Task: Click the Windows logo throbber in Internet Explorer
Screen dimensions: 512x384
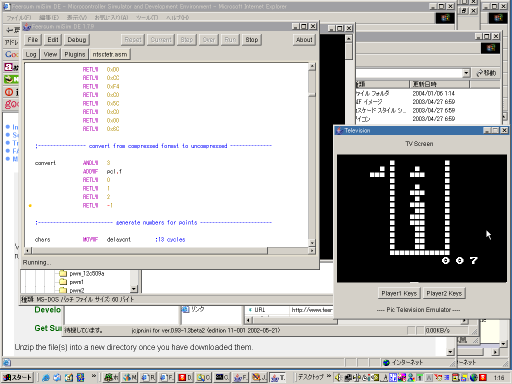Action: pyautogui.click(x=445, y=17)
